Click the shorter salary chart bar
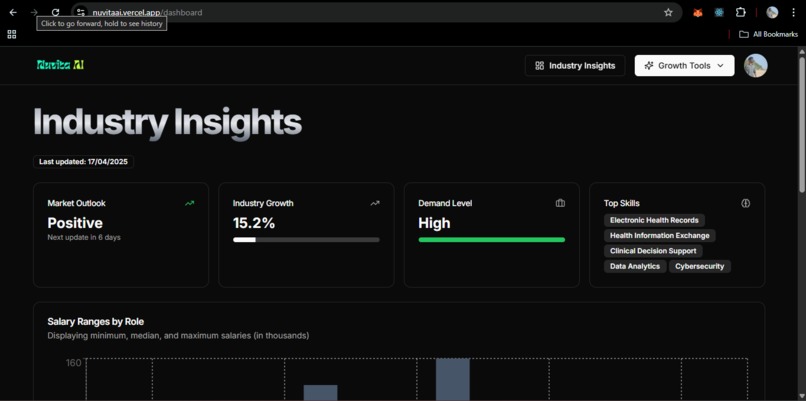This screenshot has width=806, height=401. [321, 393]
